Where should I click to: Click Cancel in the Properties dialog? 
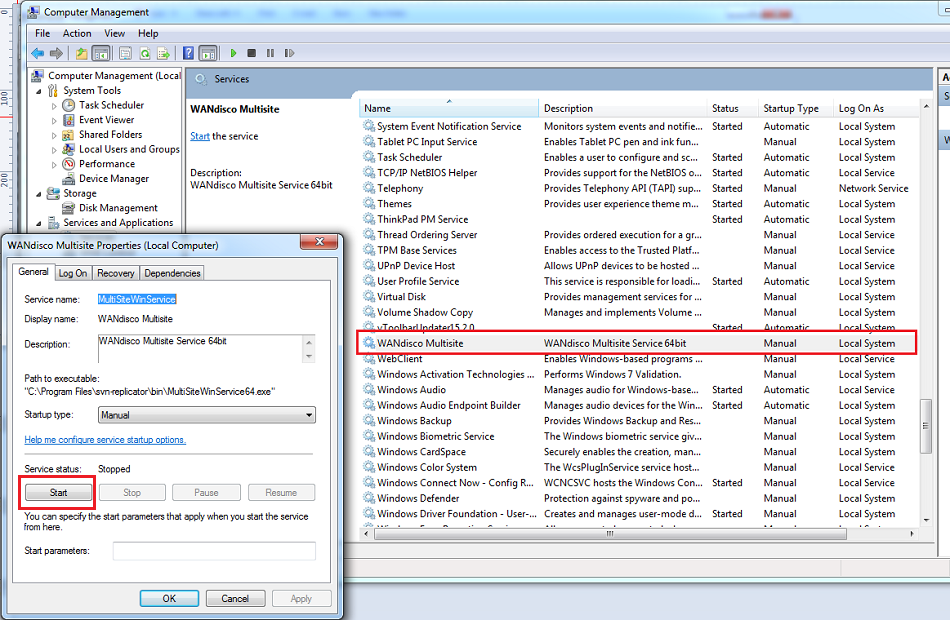coord(235,598)
